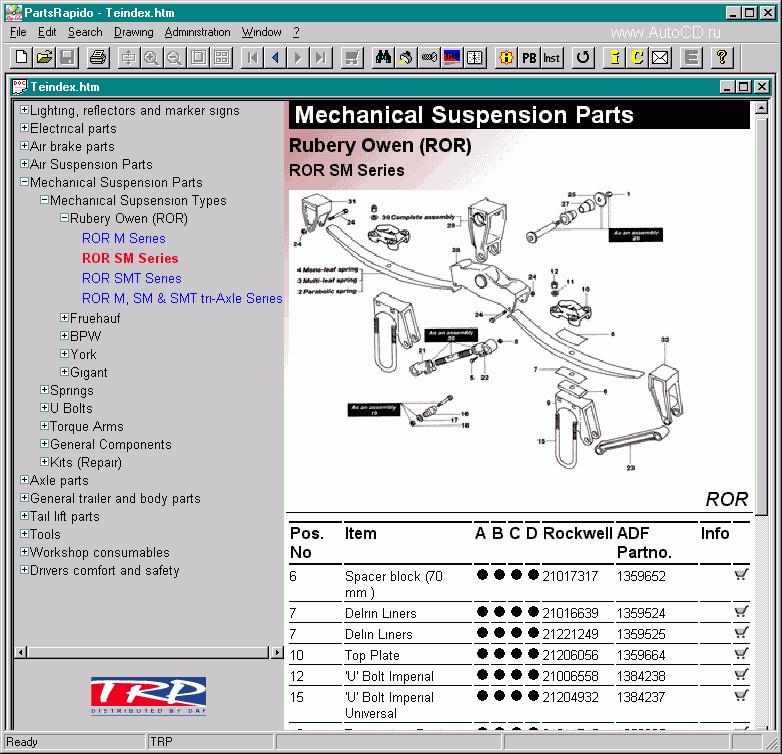The image size is (782, 754).
Task: Click the TRP distributed by DAF logo
Action: (x=149, y=696)
